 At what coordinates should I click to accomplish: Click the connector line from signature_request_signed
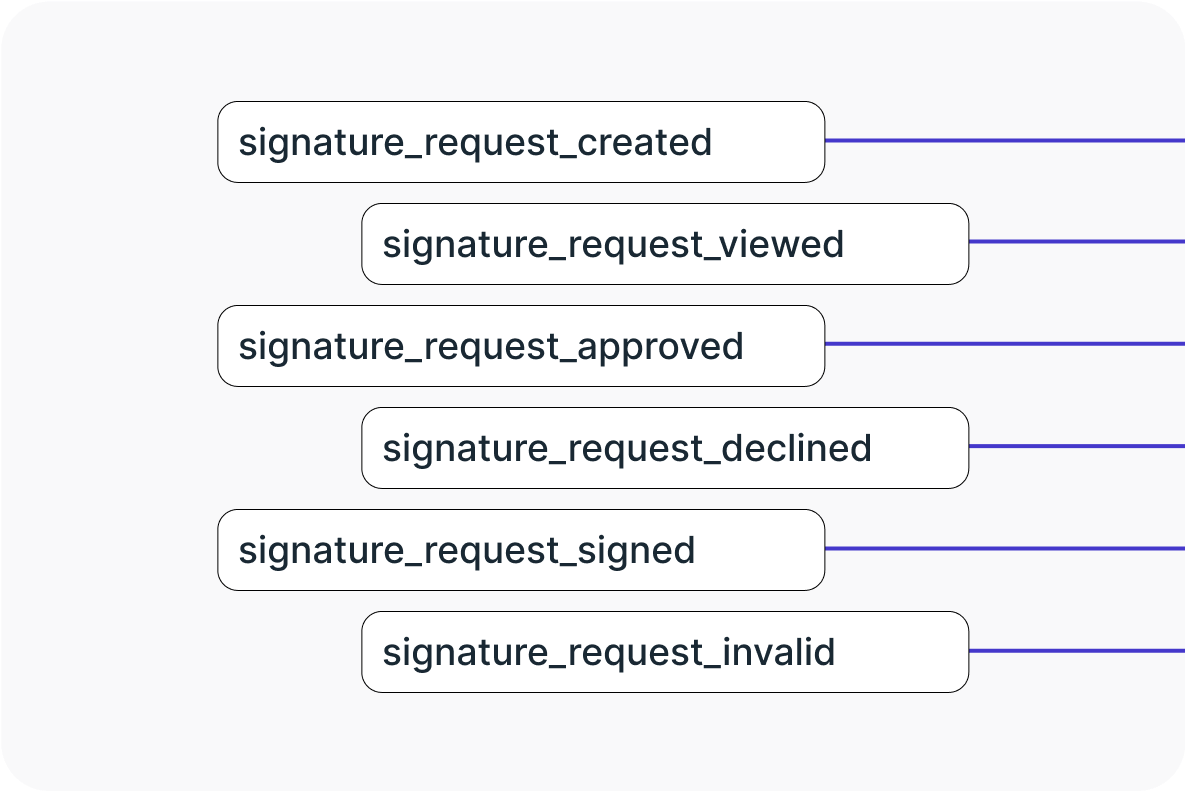click(1005, 549)
